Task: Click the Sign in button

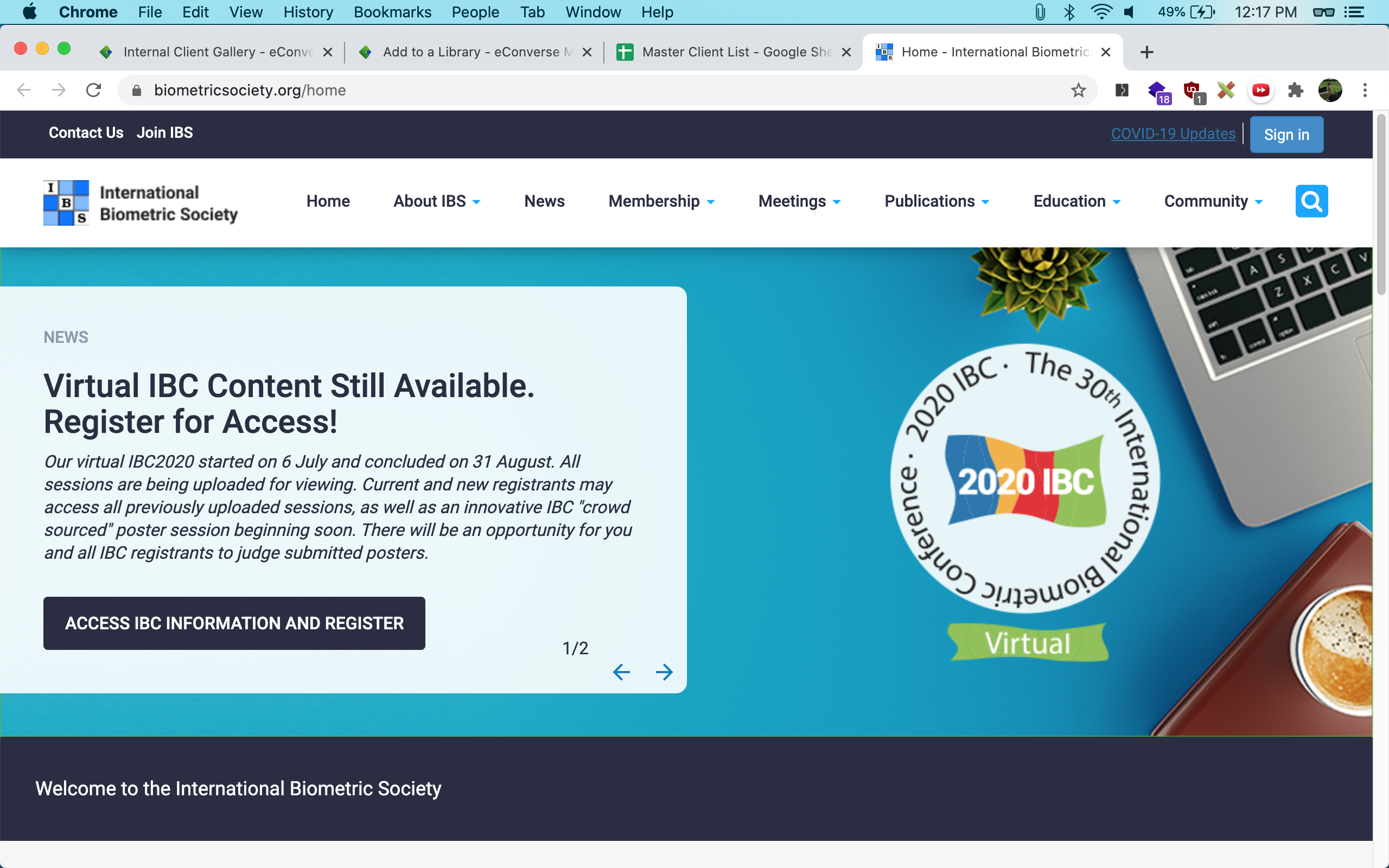Action: [x=1286, y=135]
